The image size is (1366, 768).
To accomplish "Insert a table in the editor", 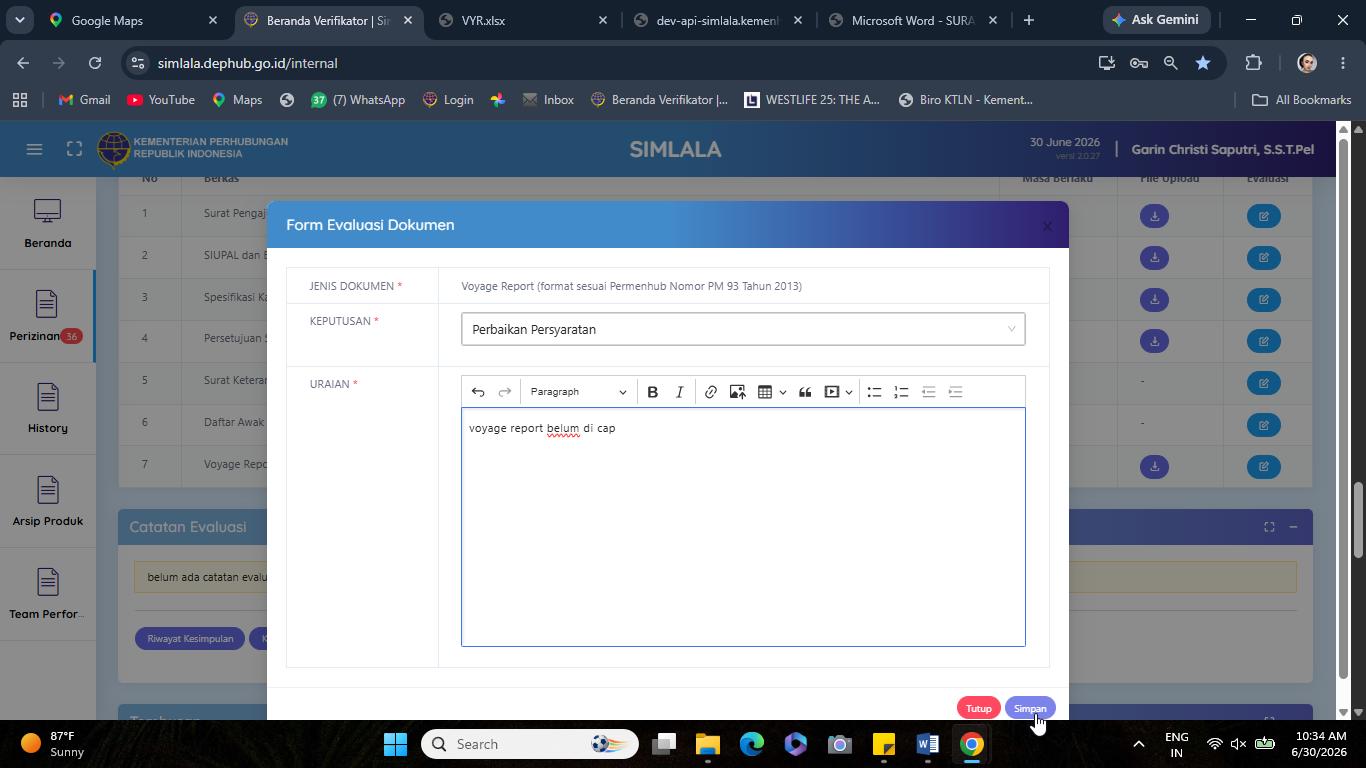I will [x=765, y=392].
